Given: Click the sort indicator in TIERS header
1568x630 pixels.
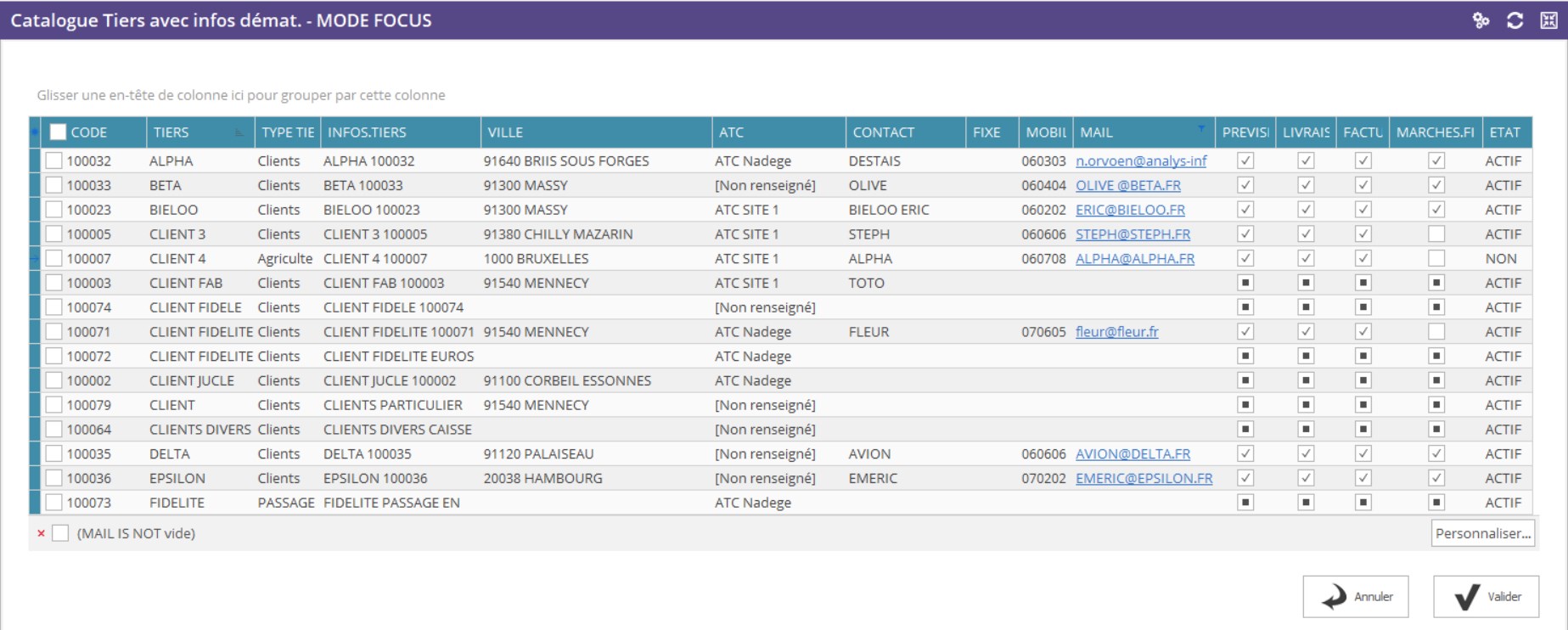Looking at the screenshot, I should [239, 132].
